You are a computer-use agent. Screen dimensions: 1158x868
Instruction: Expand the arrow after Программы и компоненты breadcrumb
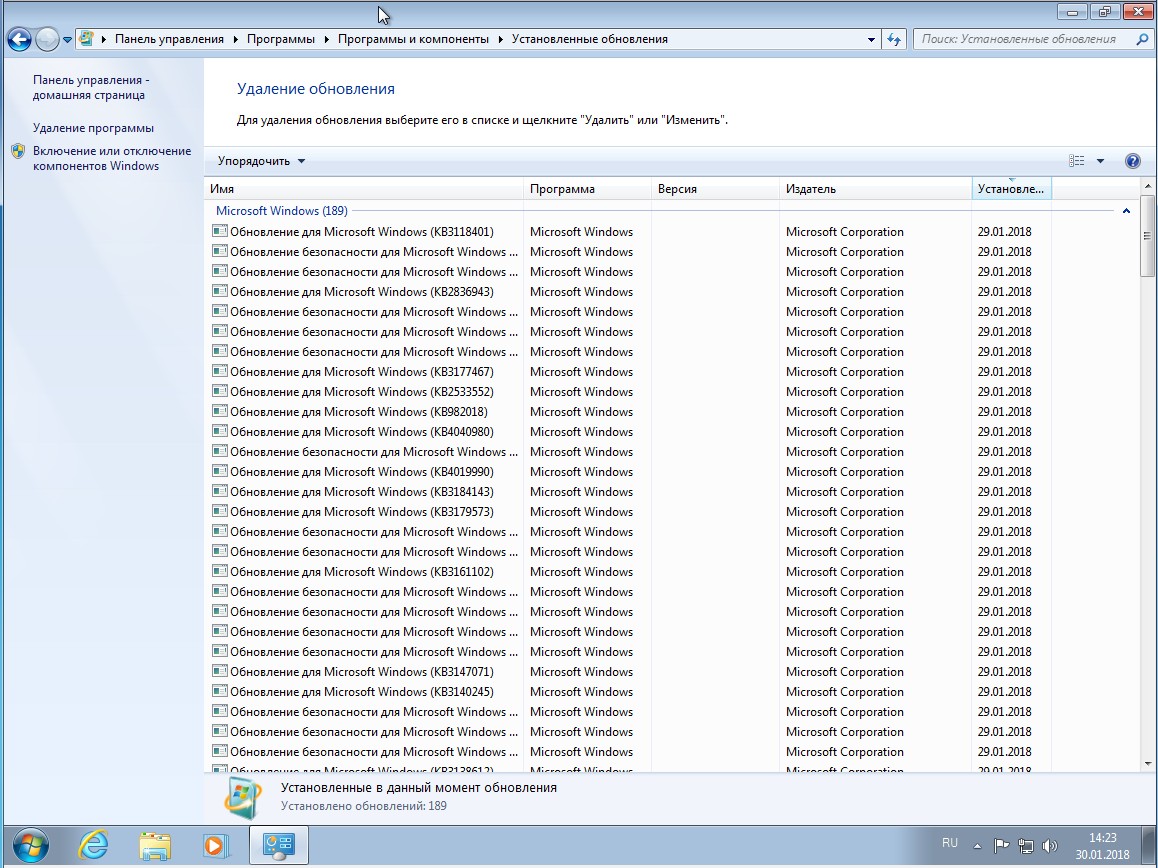click(x=500, y=40)
